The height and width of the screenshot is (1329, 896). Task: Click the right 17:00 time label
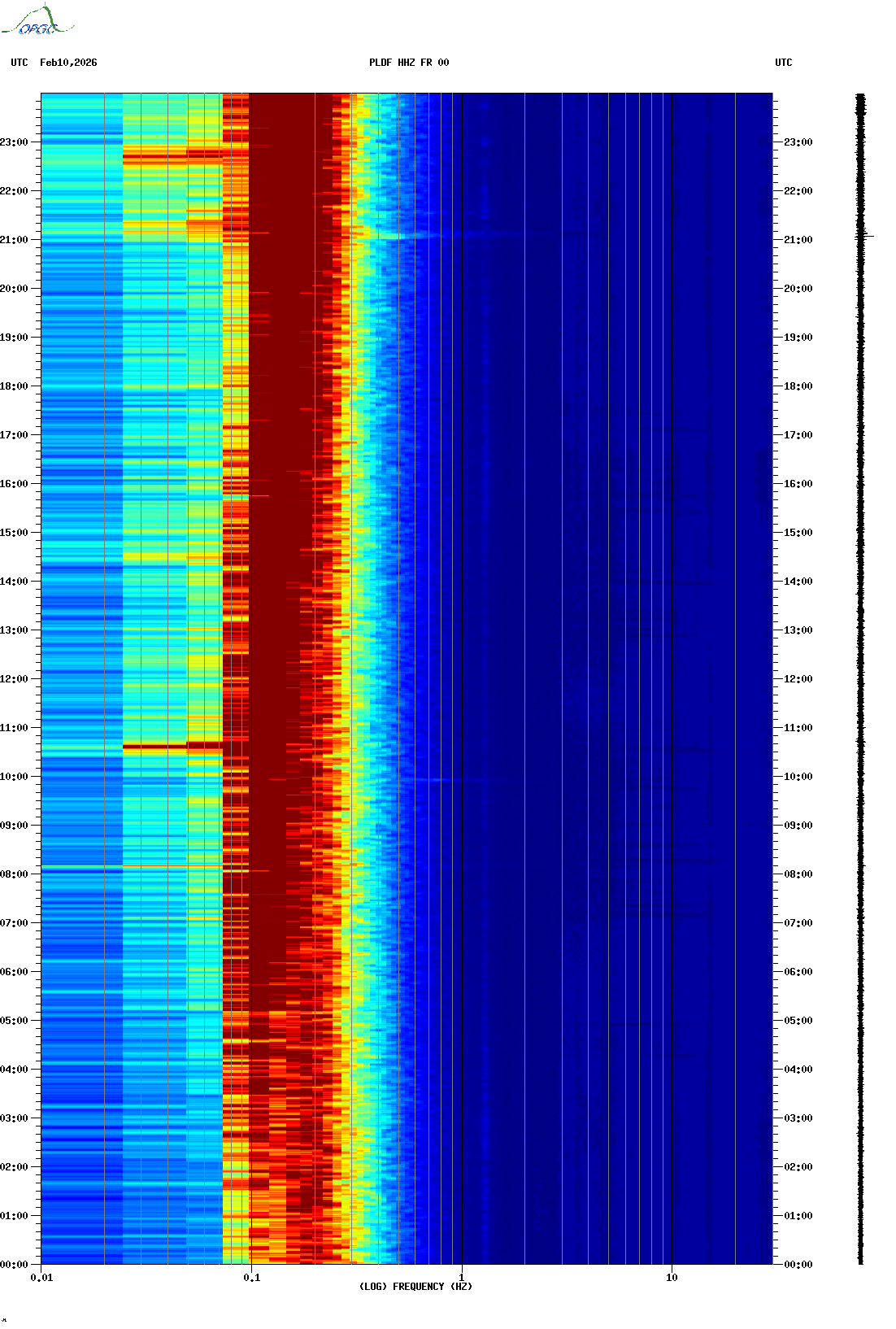click(798, 435)
